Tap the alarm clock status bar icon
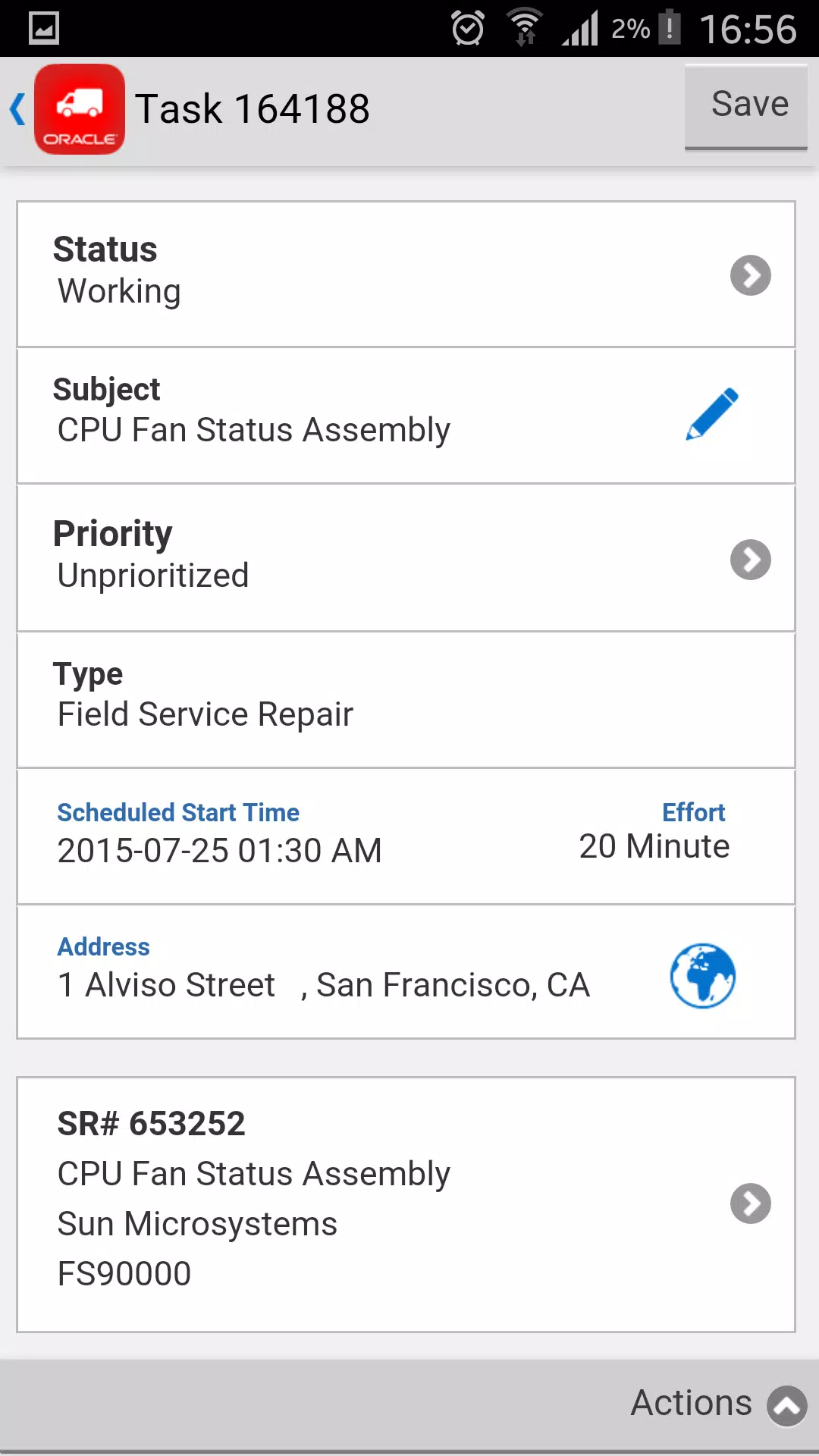The height and width of the screenshot is (1456, 819). pyautogui.click(x=468, y=29)
